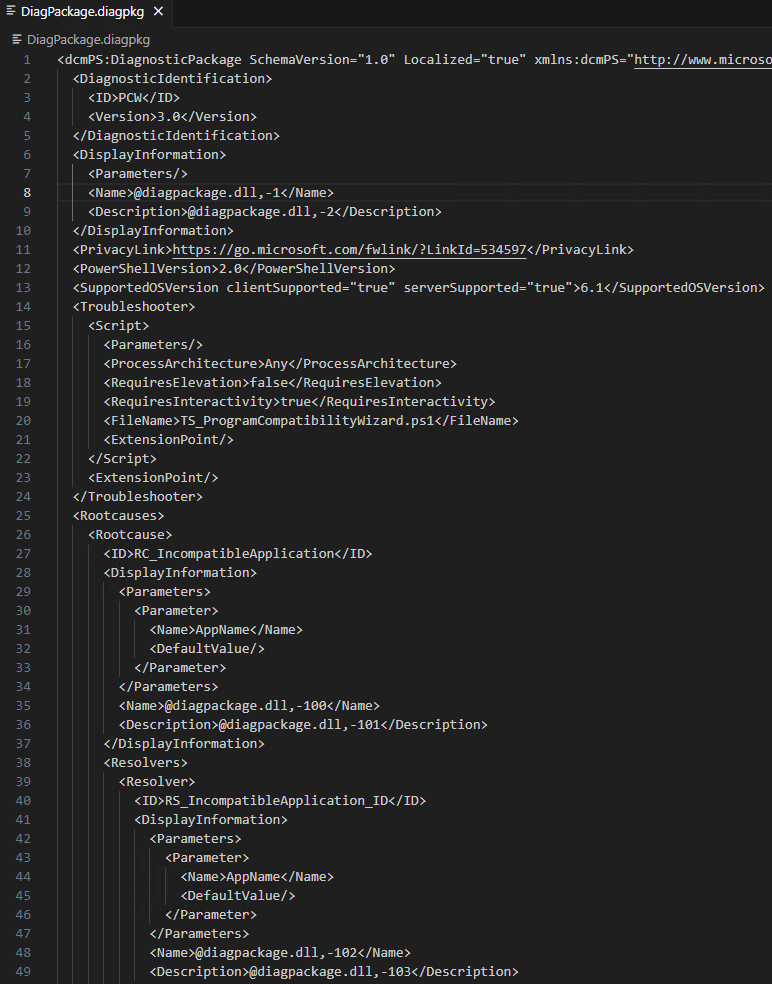Click line number 8 in the gutter
This screenshot has width=772, height=984.
pyautogui.click(x=26, y=192)
